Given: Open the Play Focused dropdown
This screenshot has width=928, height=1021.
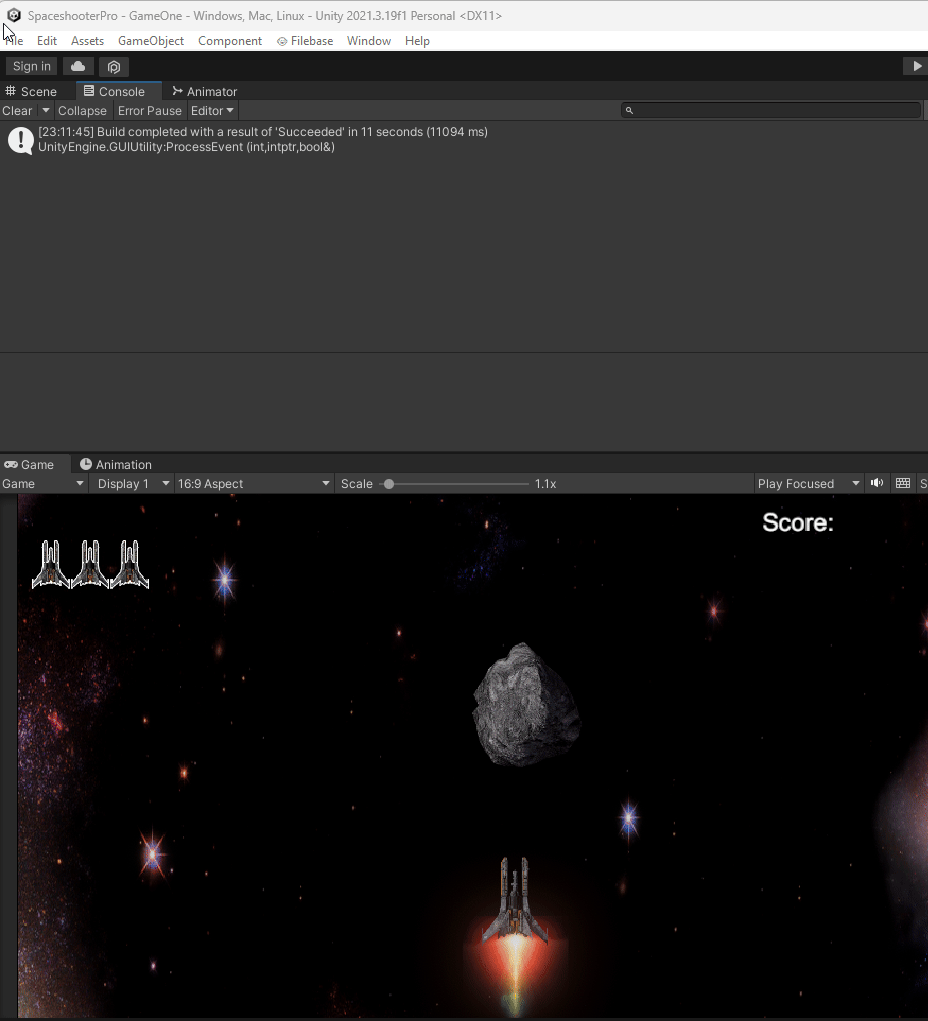Looking at the screenshot, I should (808, 483).
